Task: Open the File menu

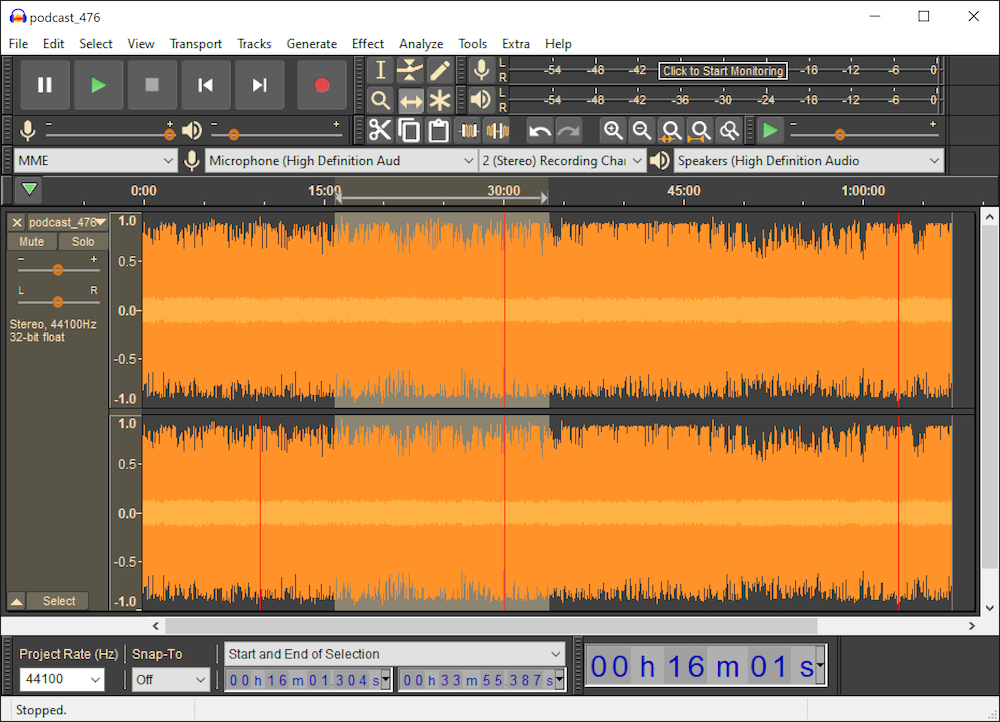Action: pyautogui.click(x=18, y=44)
